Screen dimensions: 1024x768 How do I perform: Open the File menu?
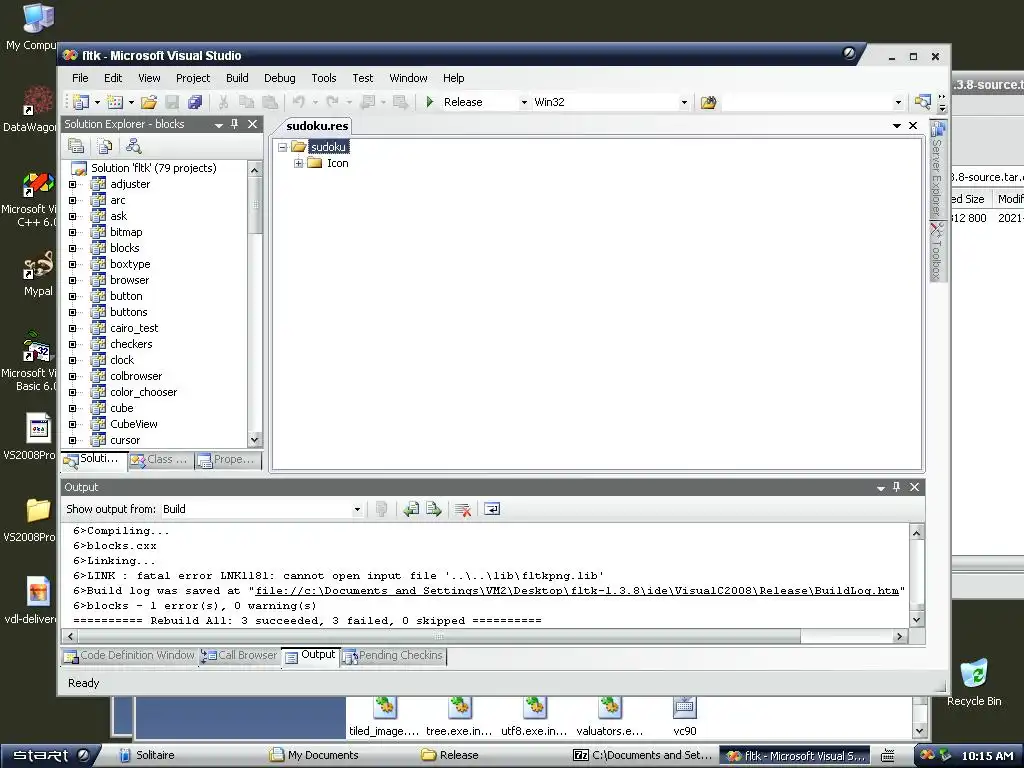pyautogui.click(x=80, y=78)
